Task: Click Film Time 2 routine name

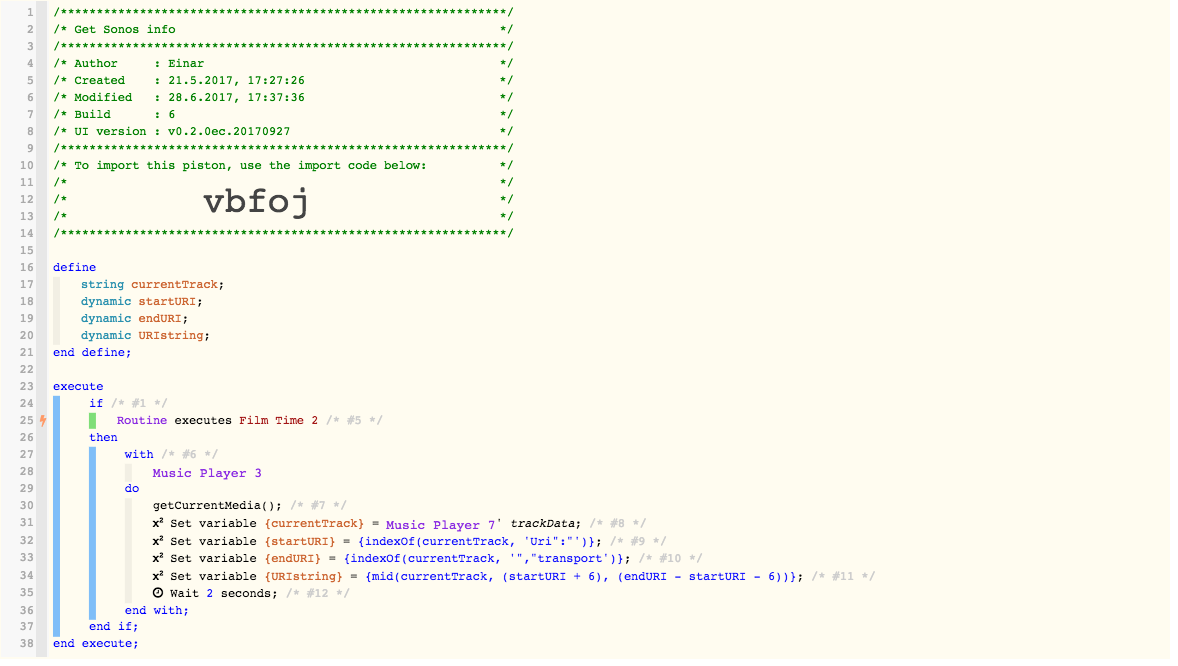Action: click(x=279, y=421)
